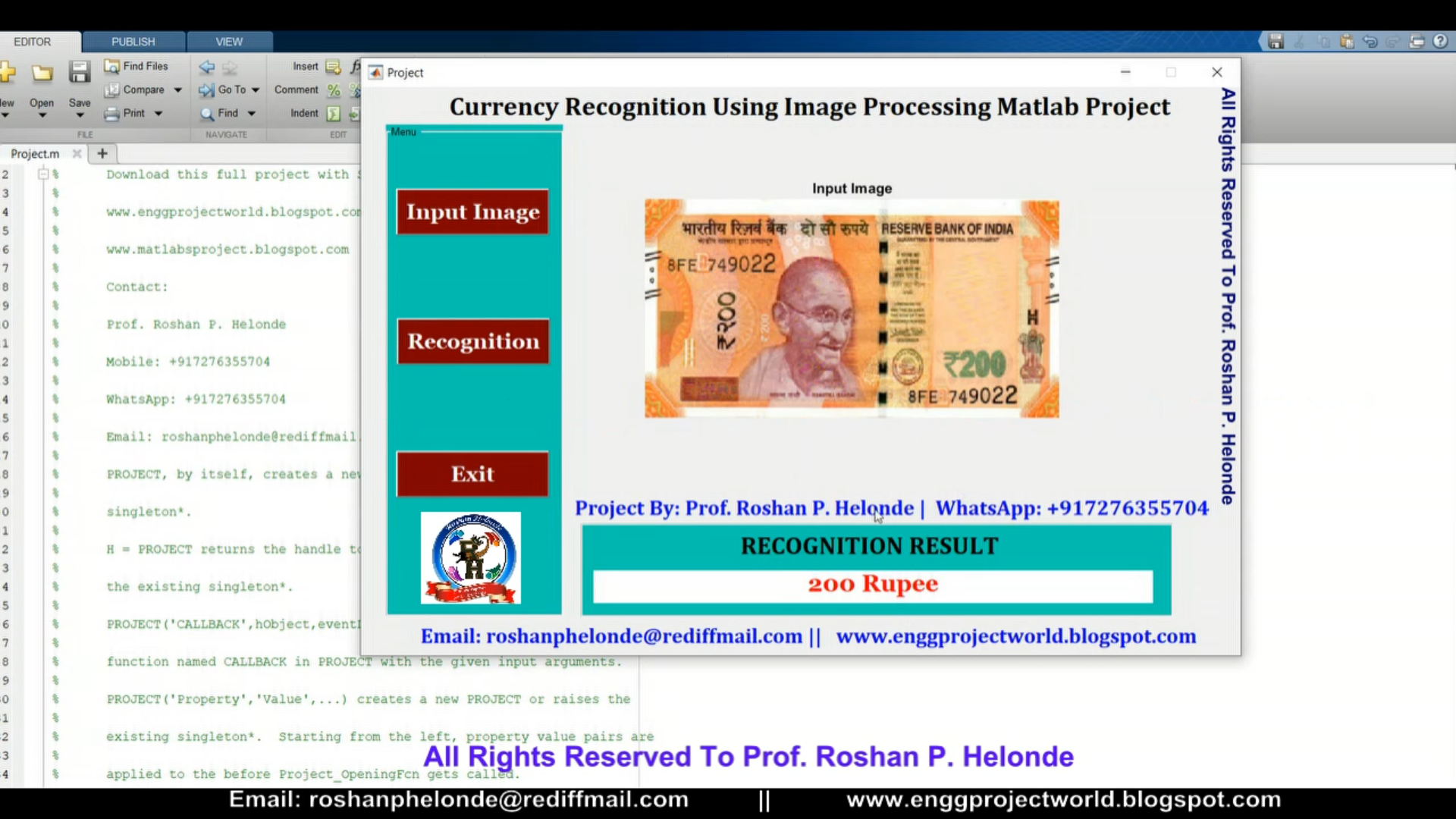Click the Find Files toolbar item

pos(136,66)
